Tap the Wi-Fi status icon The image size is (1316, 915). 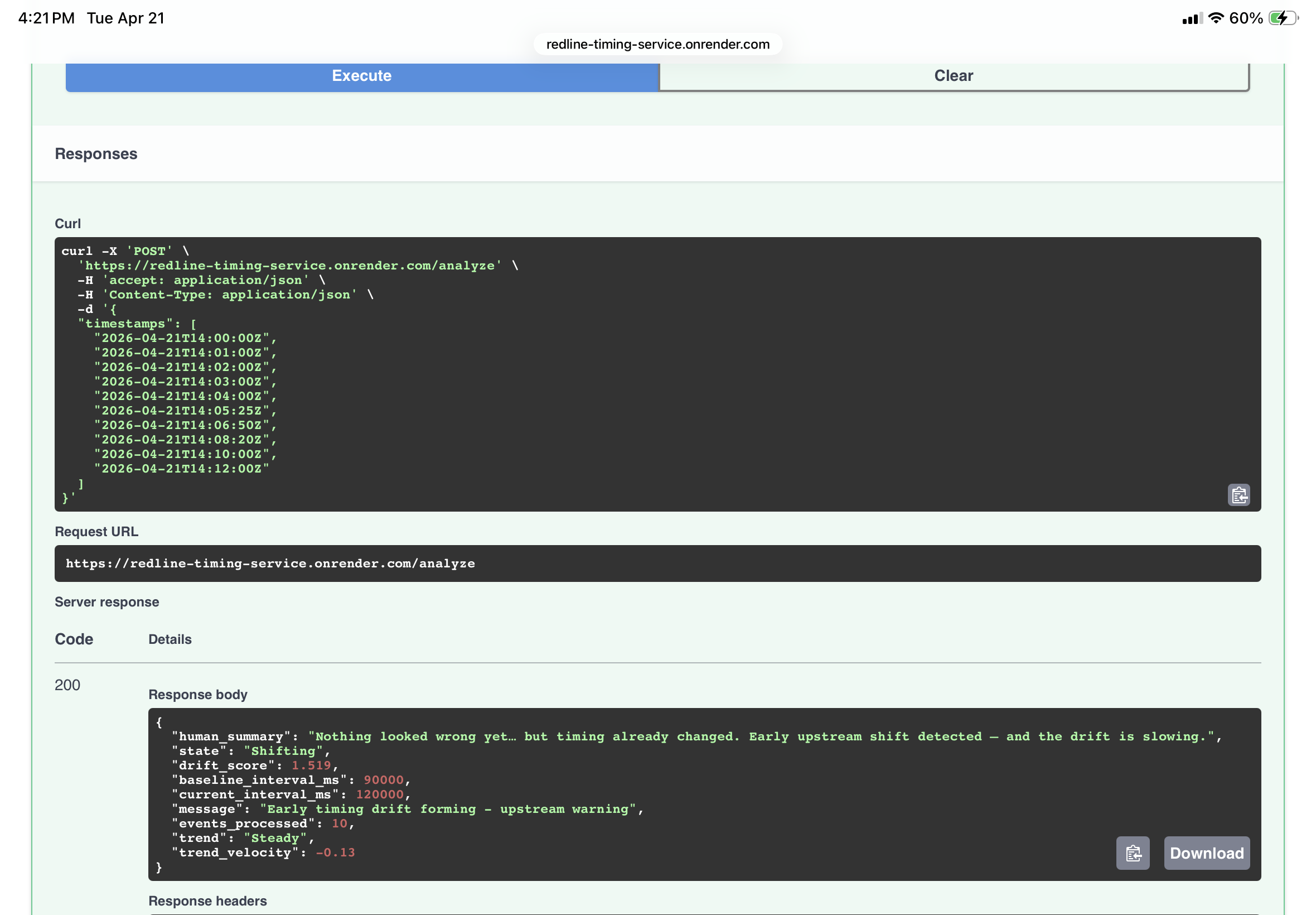[x=1215, y=18]
